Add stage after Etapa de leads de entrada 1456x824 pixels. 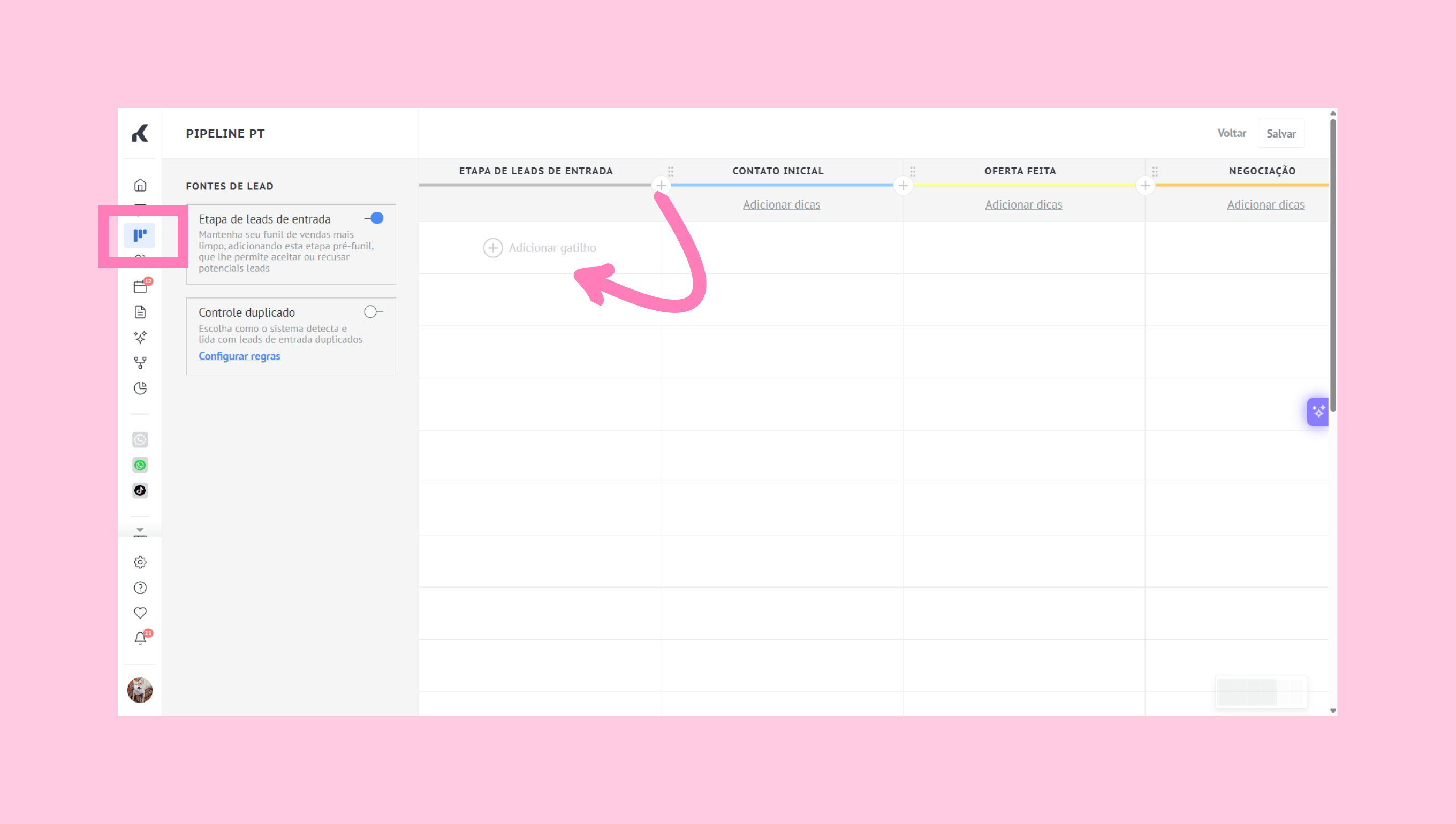661,185
